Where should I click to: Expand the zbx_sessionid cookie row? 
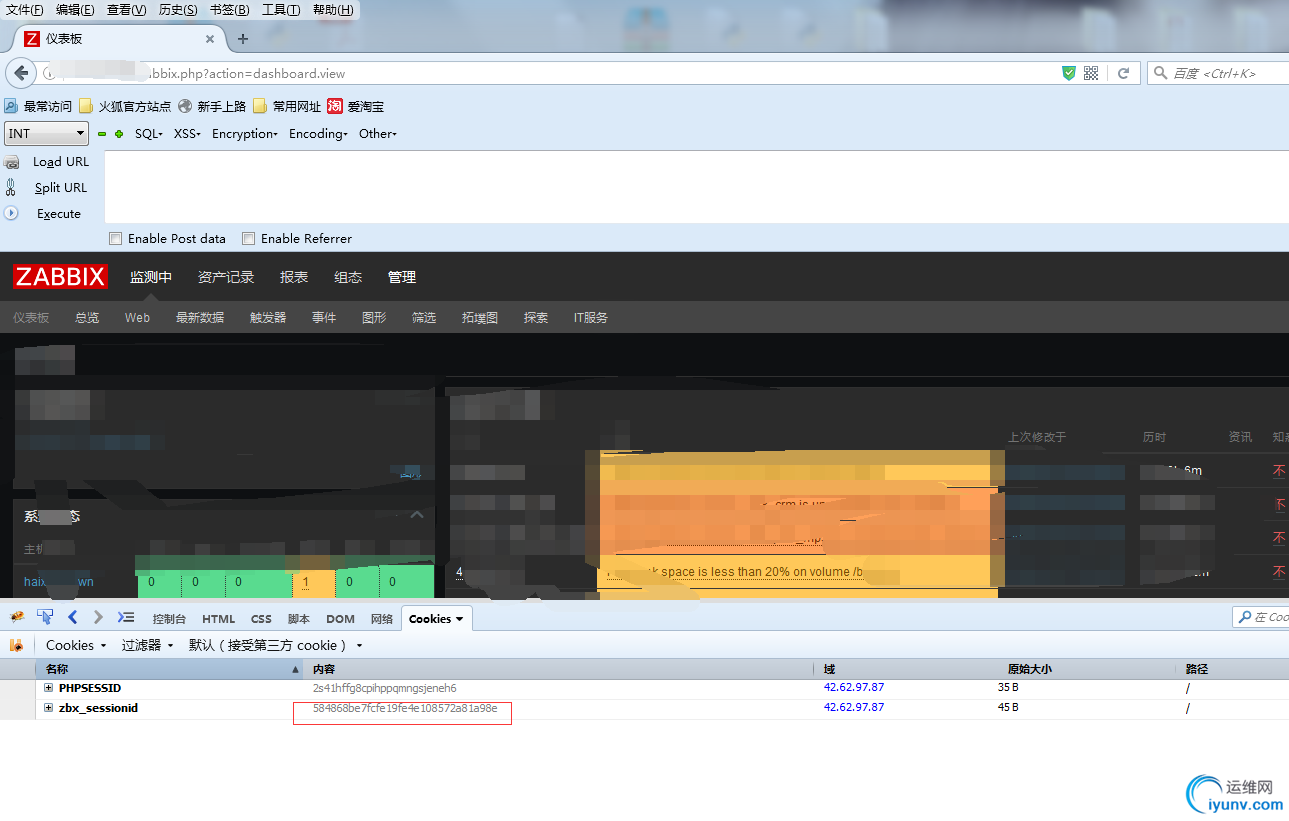pyautogui.click(x=48, y=708)
